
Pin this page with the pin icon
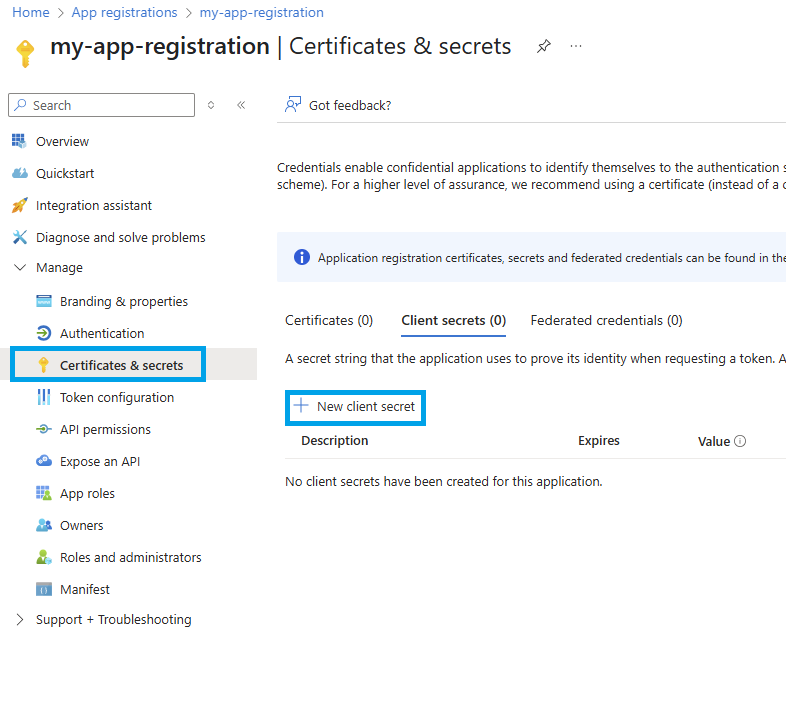(544, 46)
